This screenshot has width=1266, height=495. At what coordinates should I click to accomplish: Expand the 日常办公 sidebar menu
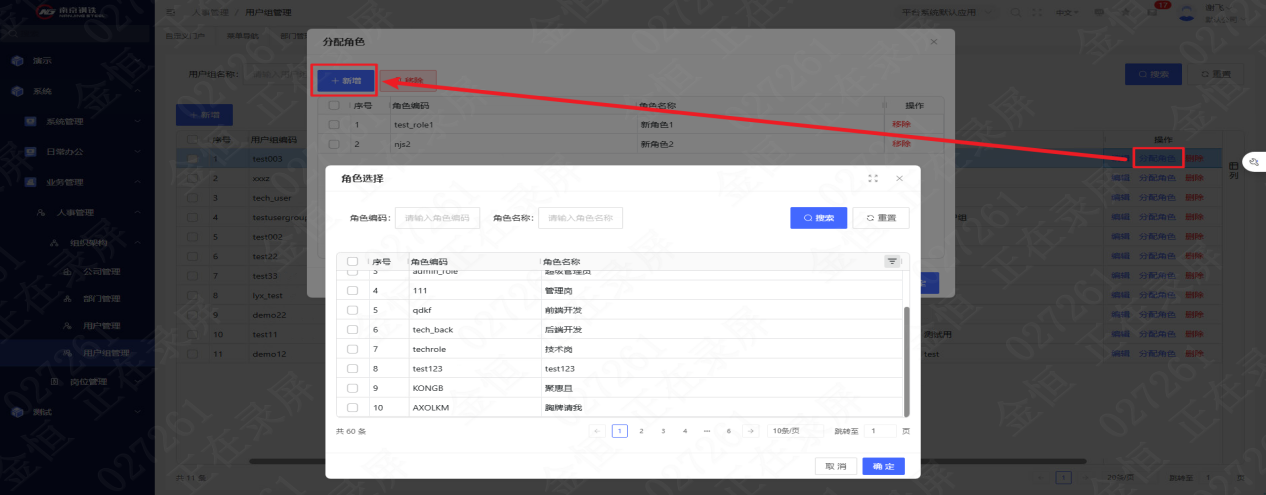[x=77, y=151]
